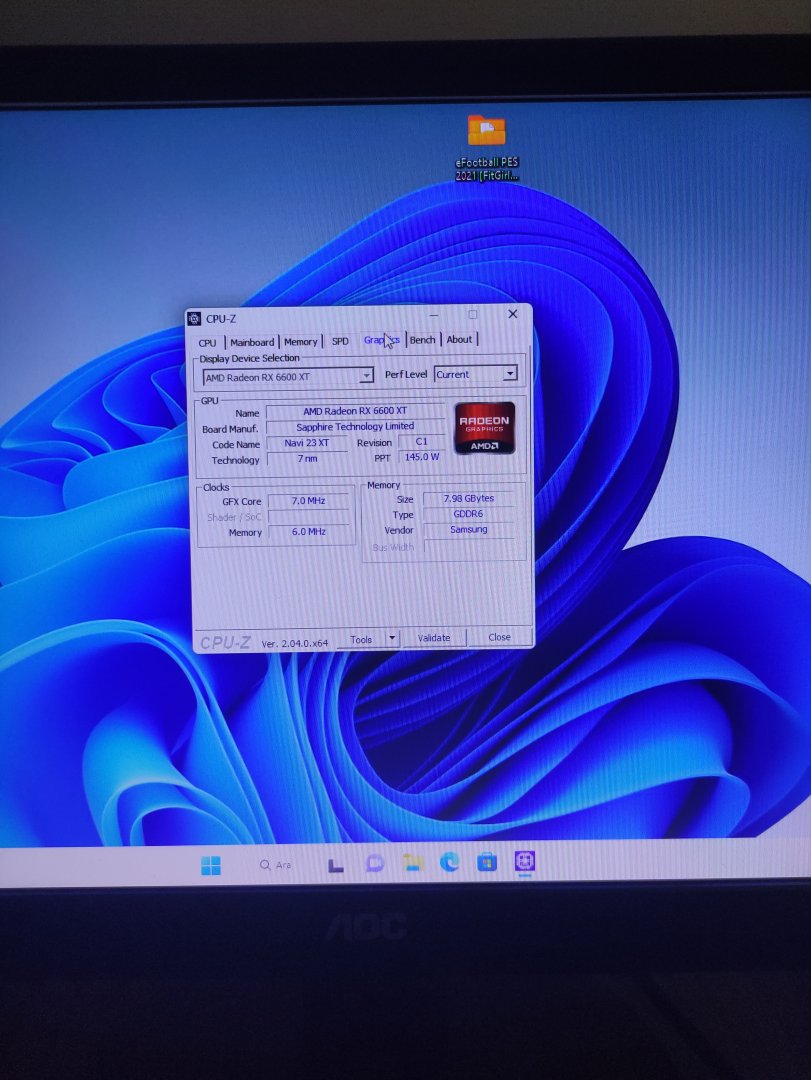811x1080 pixels.
Task: Open the eFootball PES 2021 desktop folder
Action: (x=486, y=147)
